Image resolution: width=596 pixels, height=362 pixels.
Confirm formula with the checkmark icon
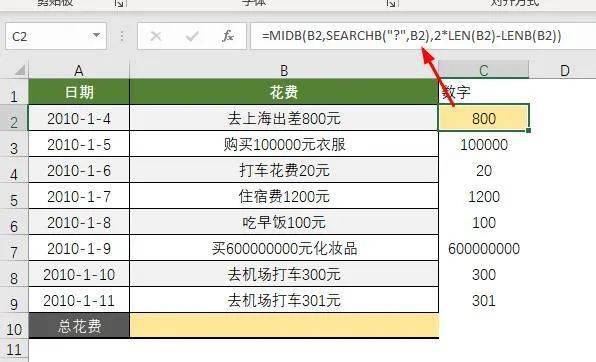(x=192, y=37)
